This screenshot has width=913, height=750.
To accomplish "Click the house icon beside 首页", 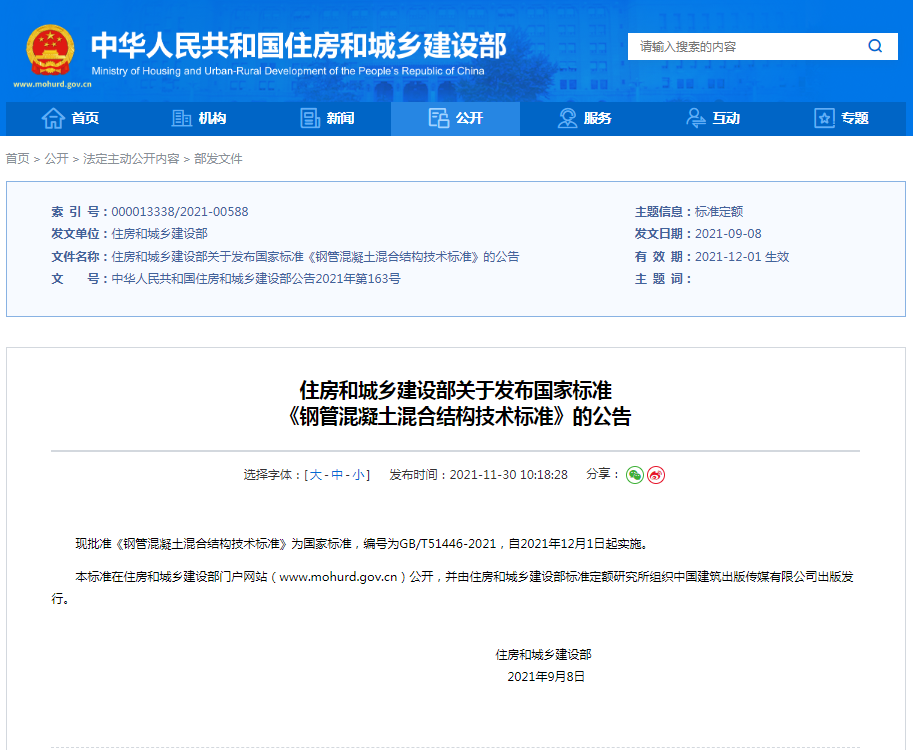I will click(x=53, y=118).
